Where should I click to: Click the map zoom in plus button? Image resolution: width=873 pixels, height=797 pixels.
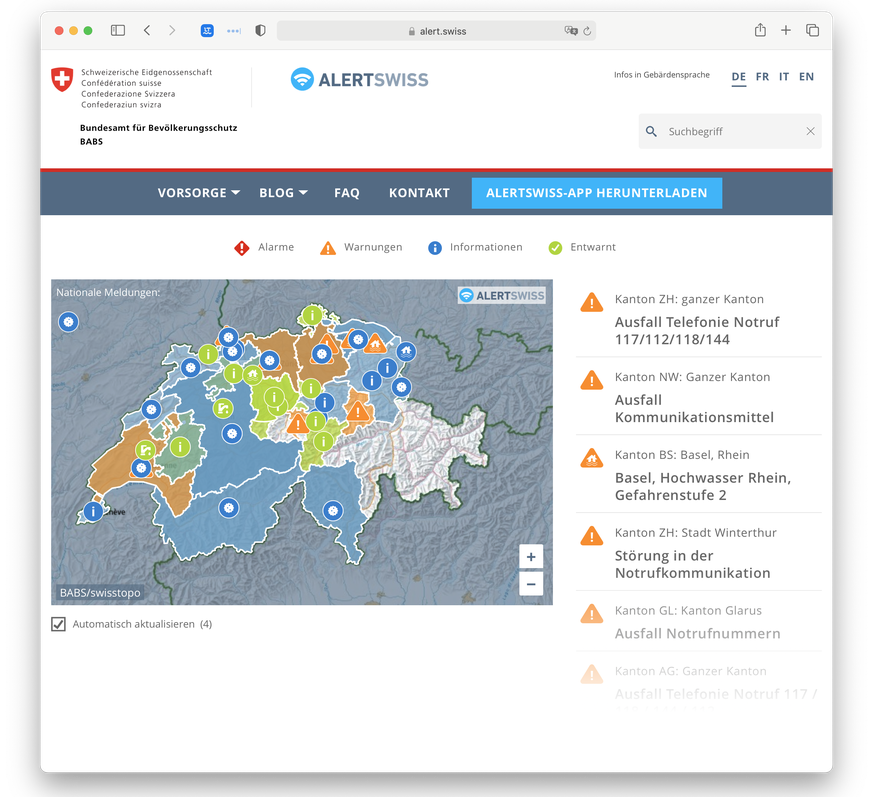click(x=530, y=557)
